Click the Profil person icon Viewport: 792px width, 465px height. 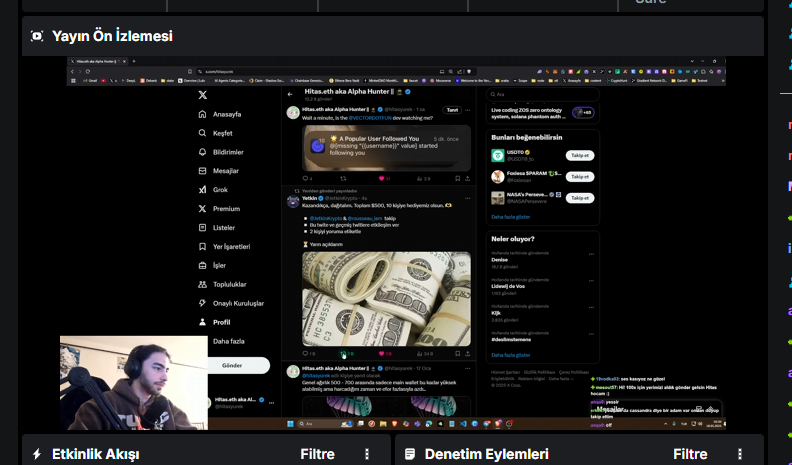203,322
